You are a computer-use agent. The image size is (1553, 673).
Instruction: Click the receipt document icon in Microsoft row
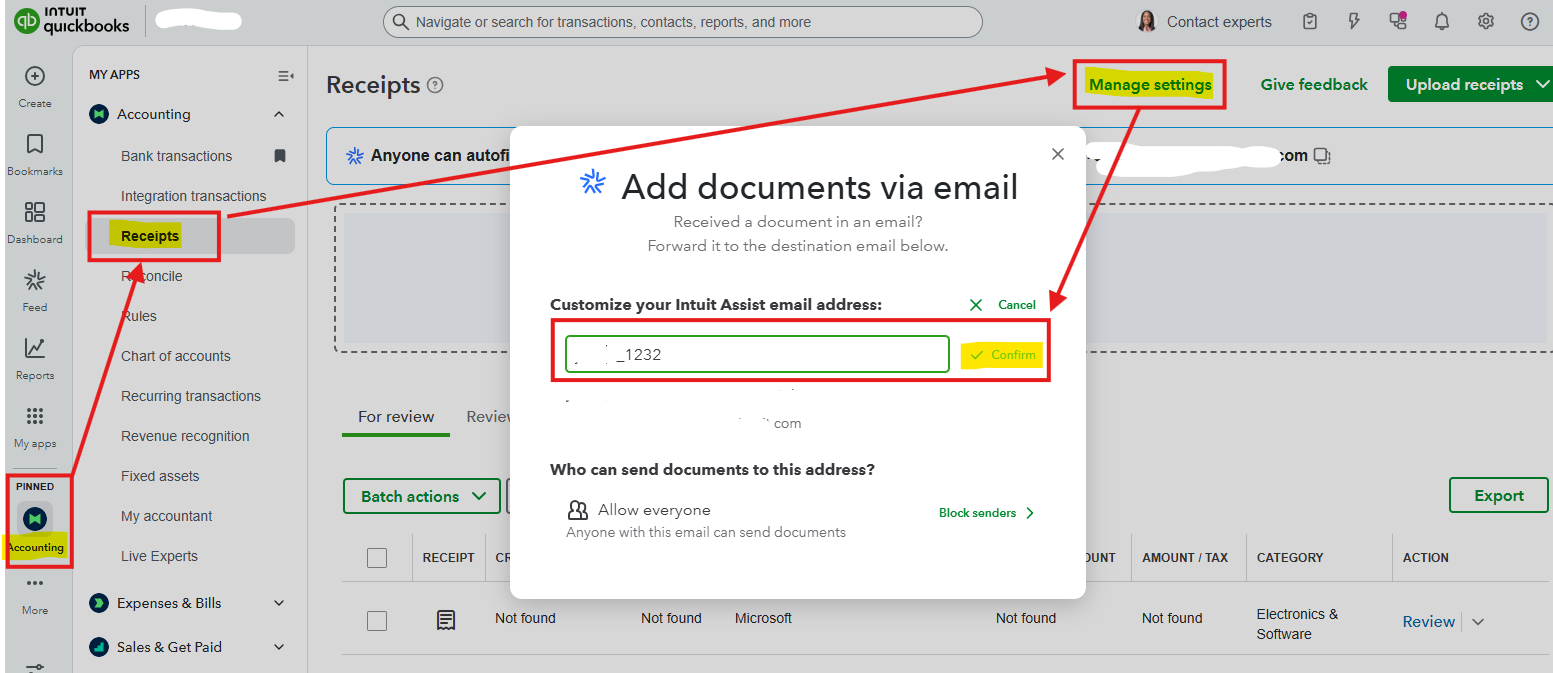point(446,620)
